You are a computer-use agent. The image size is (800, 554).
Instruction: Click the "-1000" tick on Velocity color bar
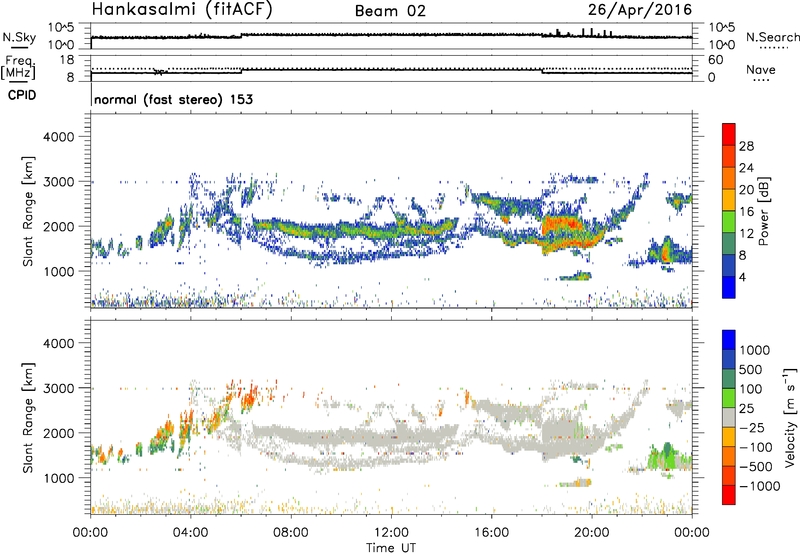coord(759,486)
